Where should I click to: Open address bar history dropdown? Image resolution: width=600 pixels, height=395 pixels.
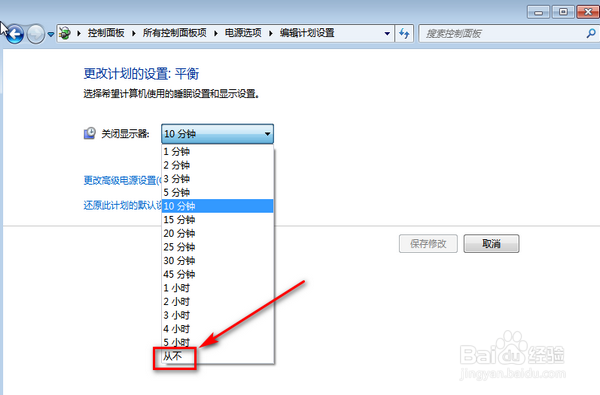click(387, 34)
